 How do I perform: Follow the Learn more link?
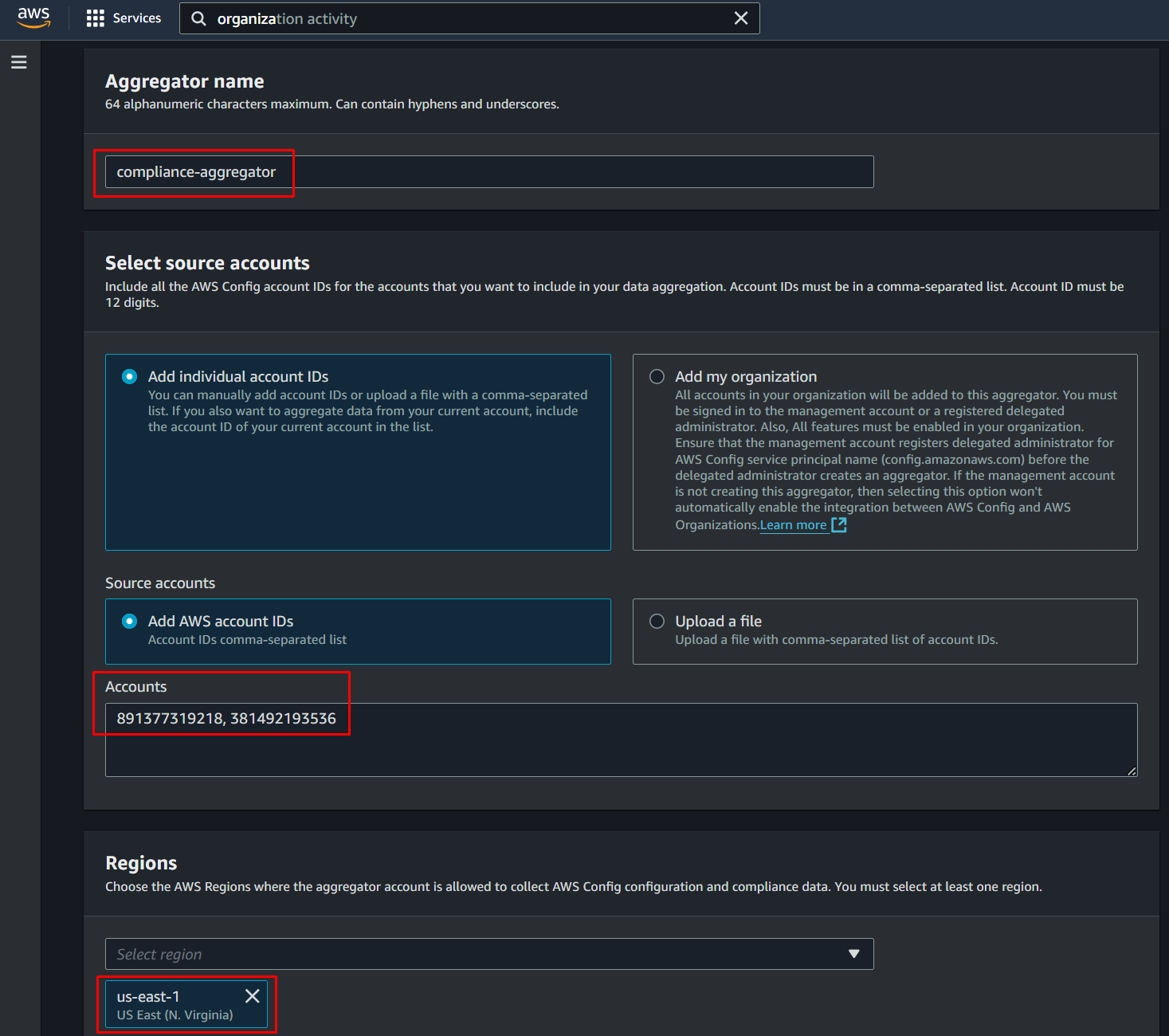click(x=792, y=525)
